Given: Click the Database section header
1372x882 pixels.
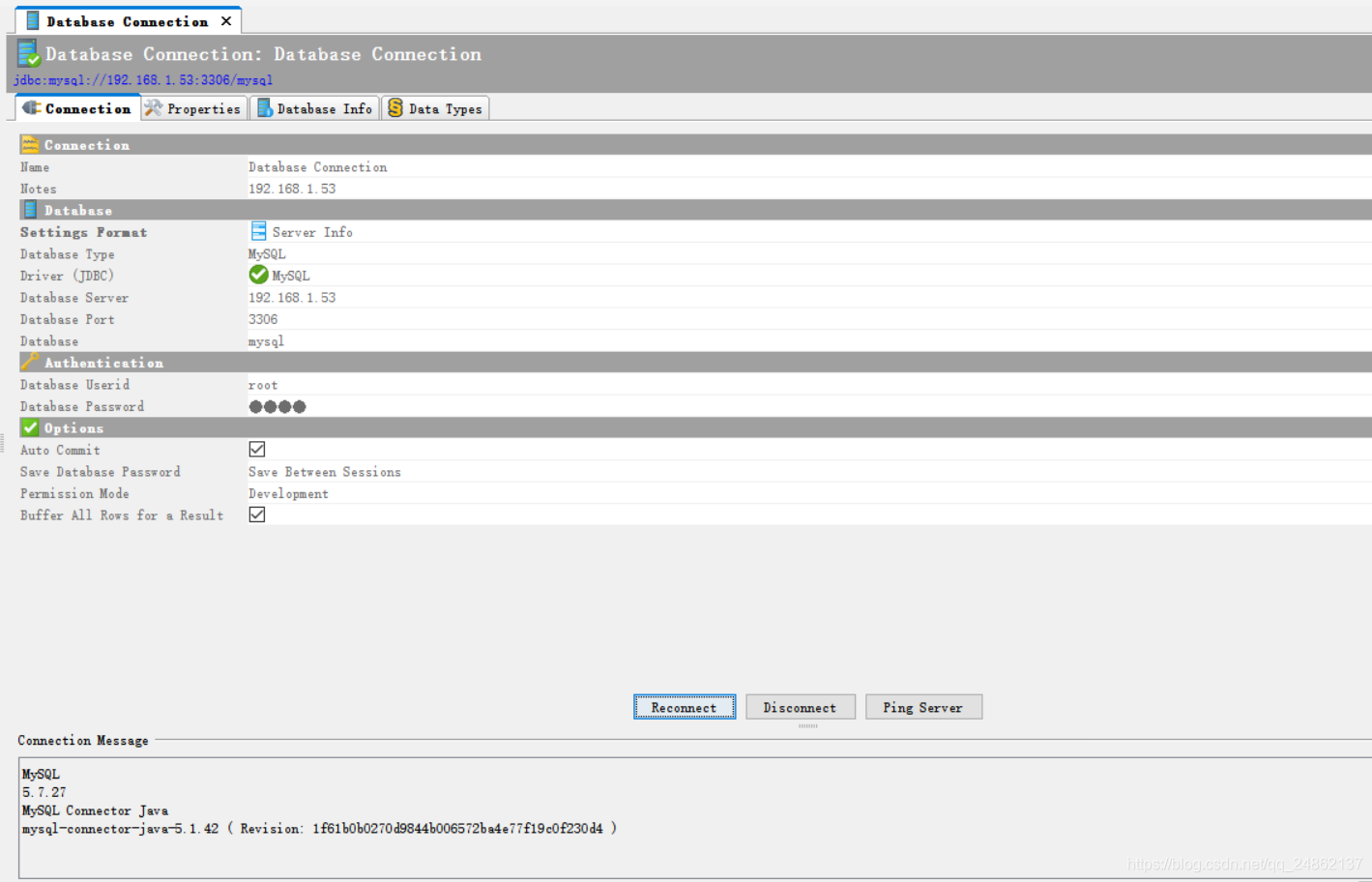Looking at the screenshot, I should pos(694,210).
